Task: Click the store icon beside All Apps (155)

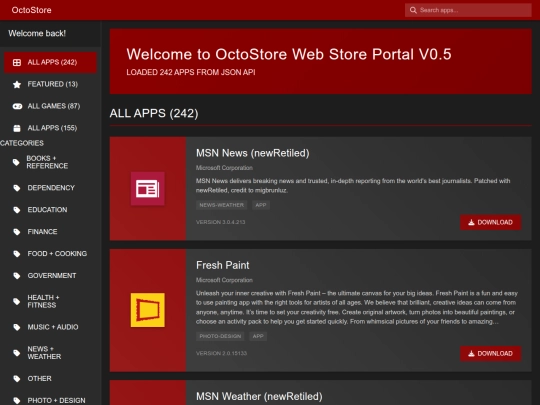Action: [x=17, y=128]
